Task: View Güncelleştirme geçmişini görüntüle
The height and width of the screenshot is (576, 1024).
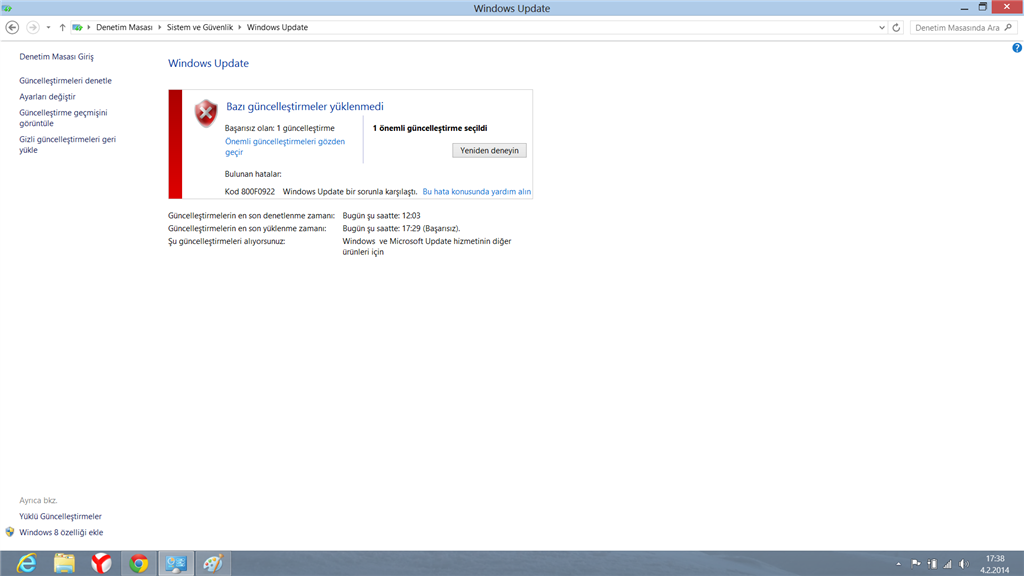Action: (x=63, y=118)
